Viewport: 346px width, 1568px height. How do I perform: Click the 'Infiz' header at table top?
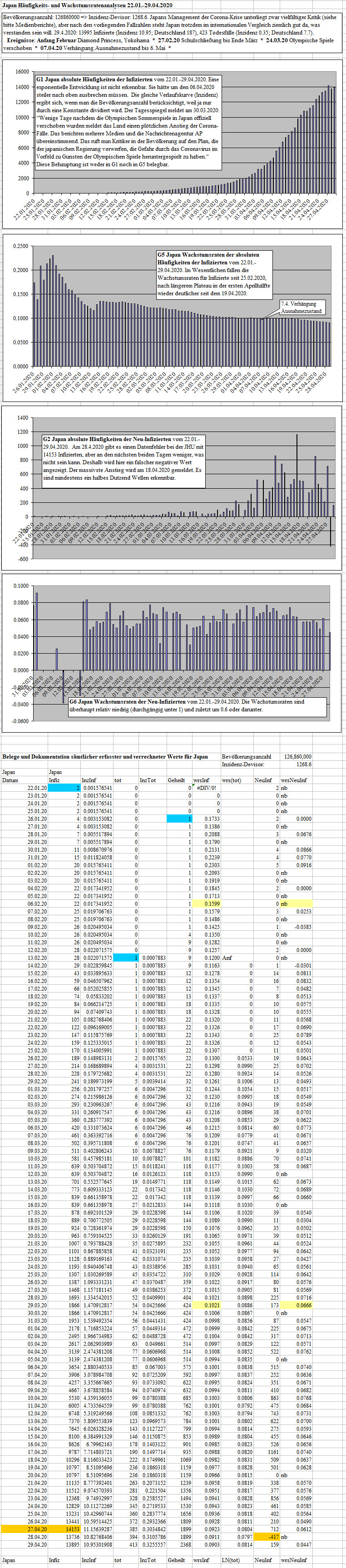click(54, 780)
